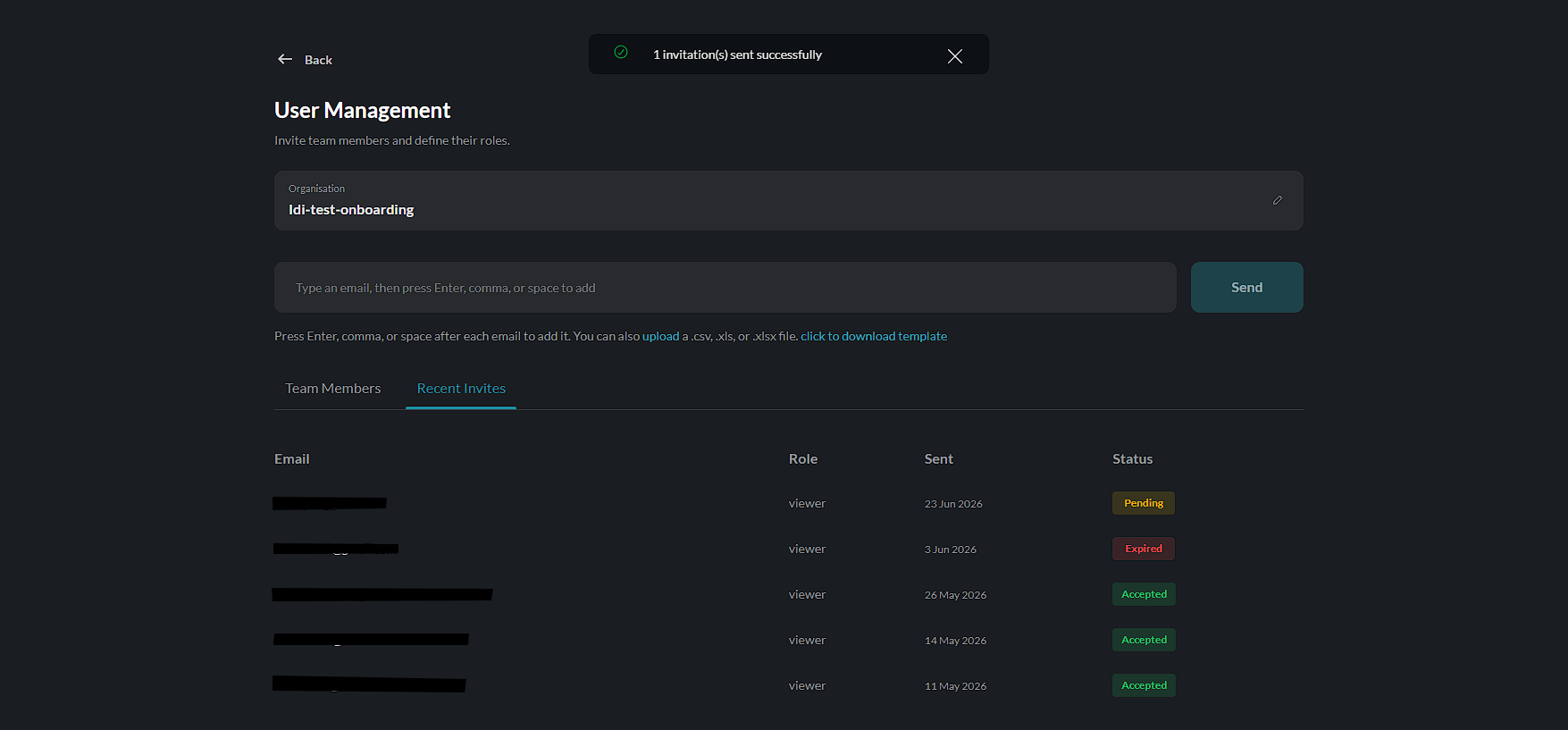
Task: Click the Sent column header
Action: (x=938, y=458)
